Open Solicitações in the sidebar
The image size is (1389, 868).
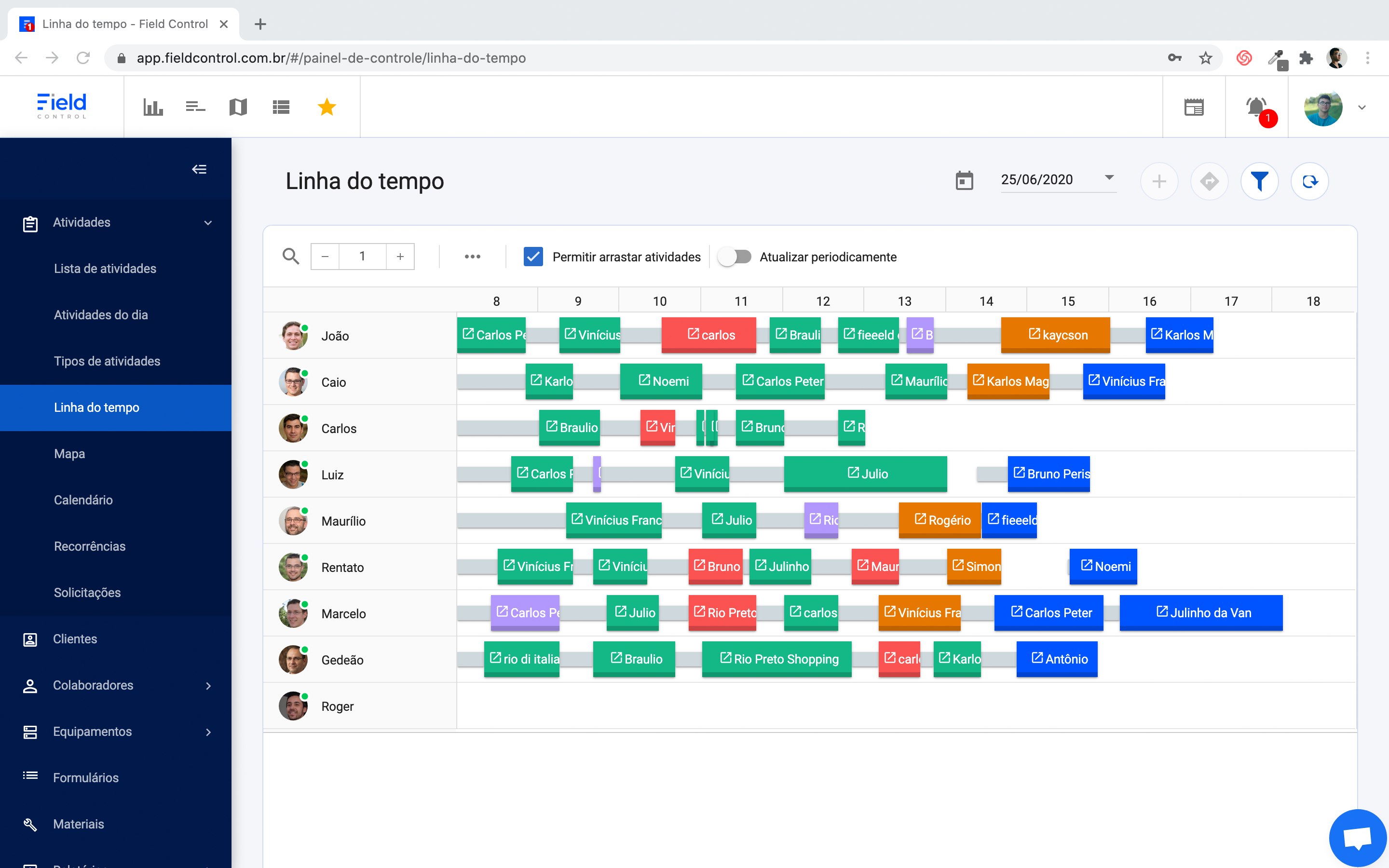pyautogui.click(x=87, y=593)
